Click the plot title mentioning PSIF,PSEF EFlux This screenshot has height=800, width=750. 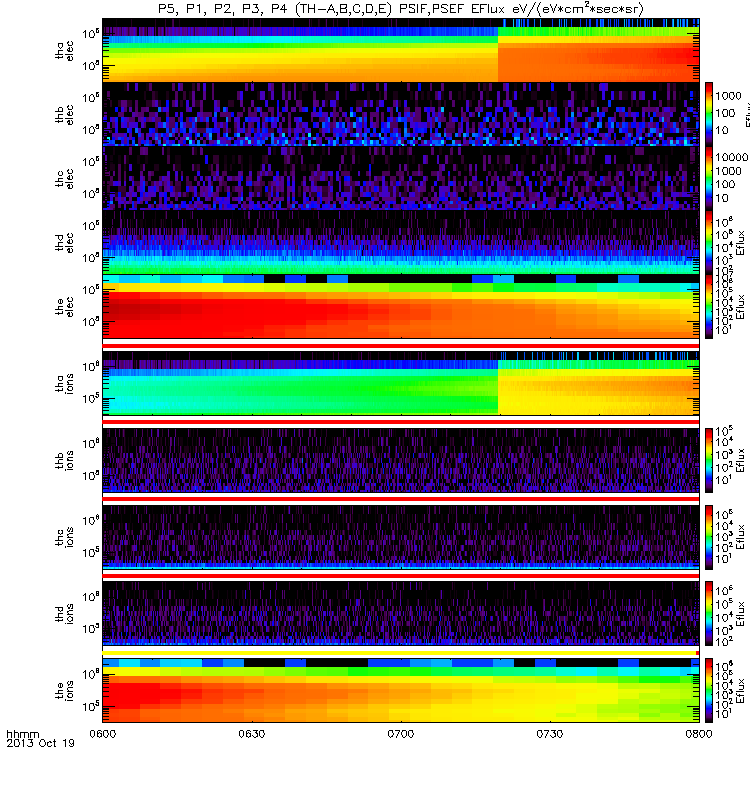coord(401,9)
